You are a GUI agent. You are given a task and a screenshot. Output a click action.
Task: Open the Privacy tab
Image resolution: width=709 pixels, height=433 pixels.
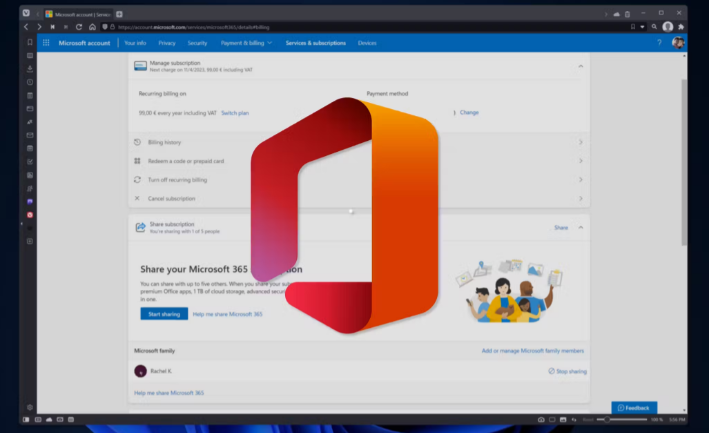pyautogui.click(x=167, y=43)
